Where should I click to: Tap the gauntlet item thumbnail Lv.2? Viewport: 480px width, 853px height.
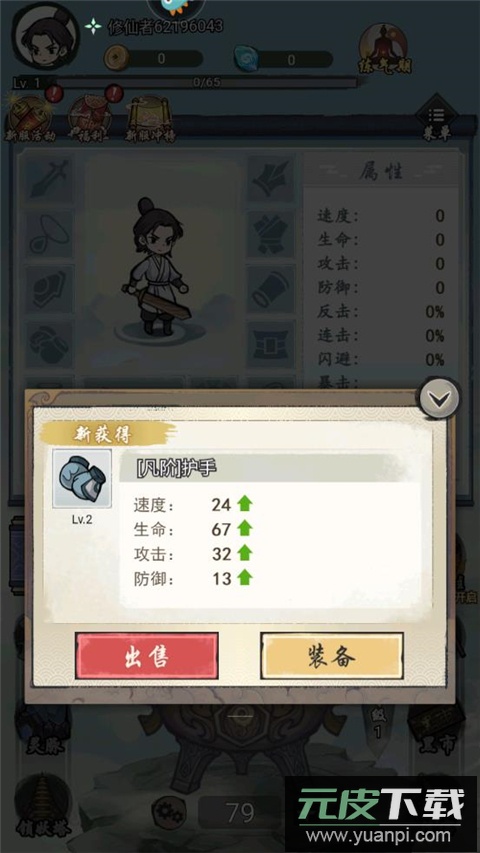(x=82, y=479)
